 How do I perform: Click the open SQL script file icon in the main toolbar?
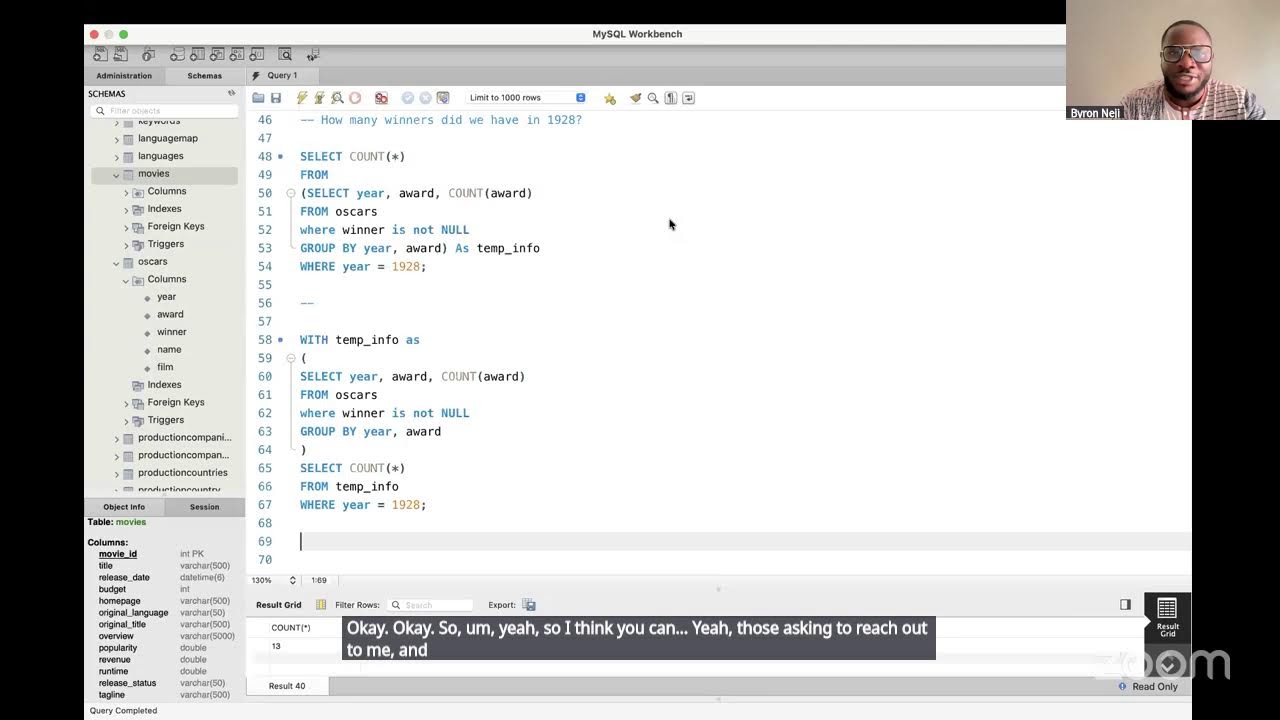click(121, 54)
